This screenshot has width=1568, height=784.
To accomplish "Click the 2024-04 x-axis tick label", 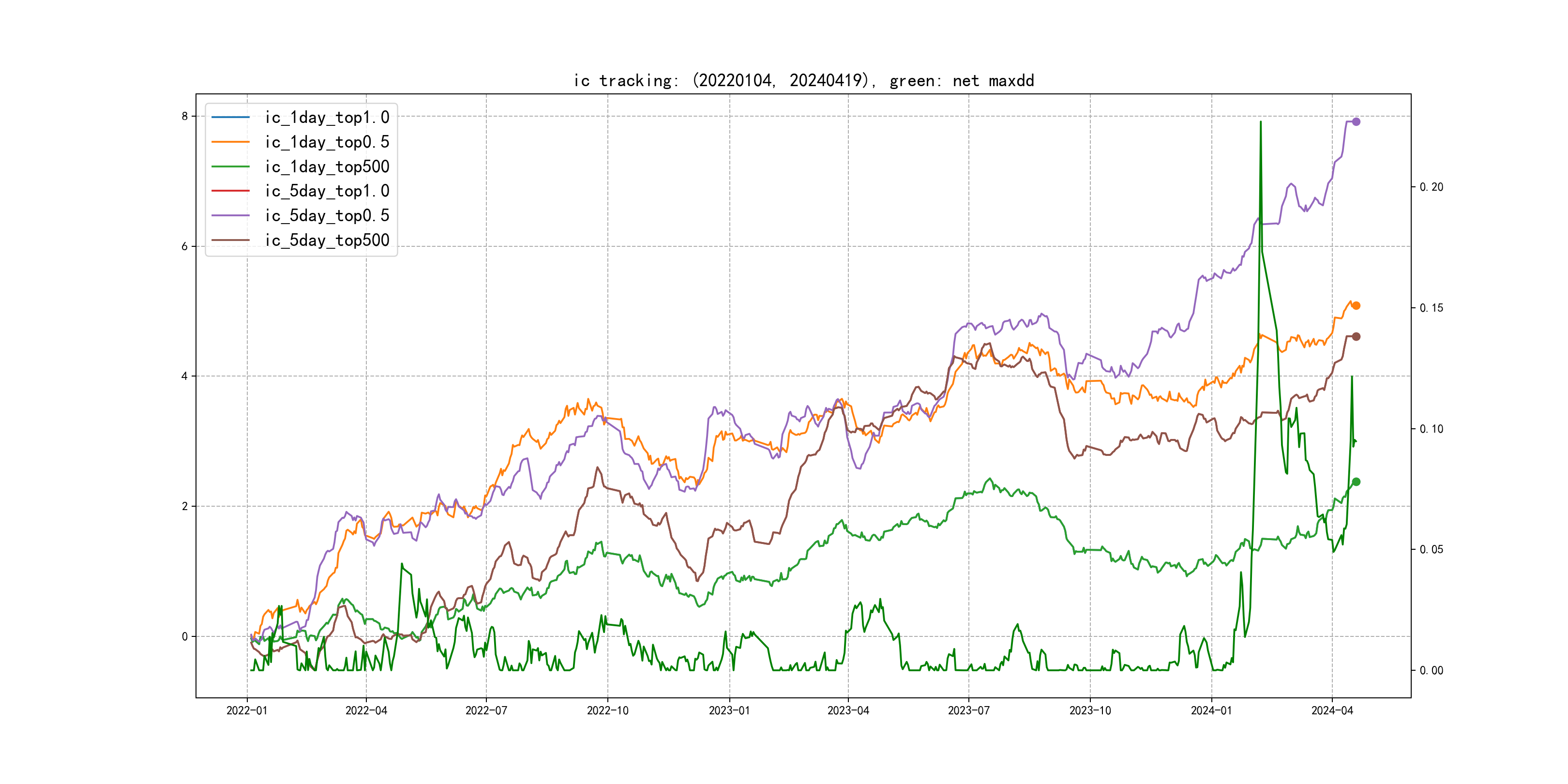I will [1332, 710].
